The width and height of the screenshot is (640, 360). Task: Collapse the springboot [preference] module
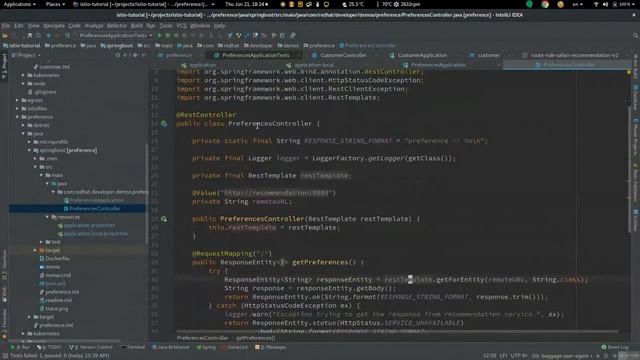pos(29,150)
